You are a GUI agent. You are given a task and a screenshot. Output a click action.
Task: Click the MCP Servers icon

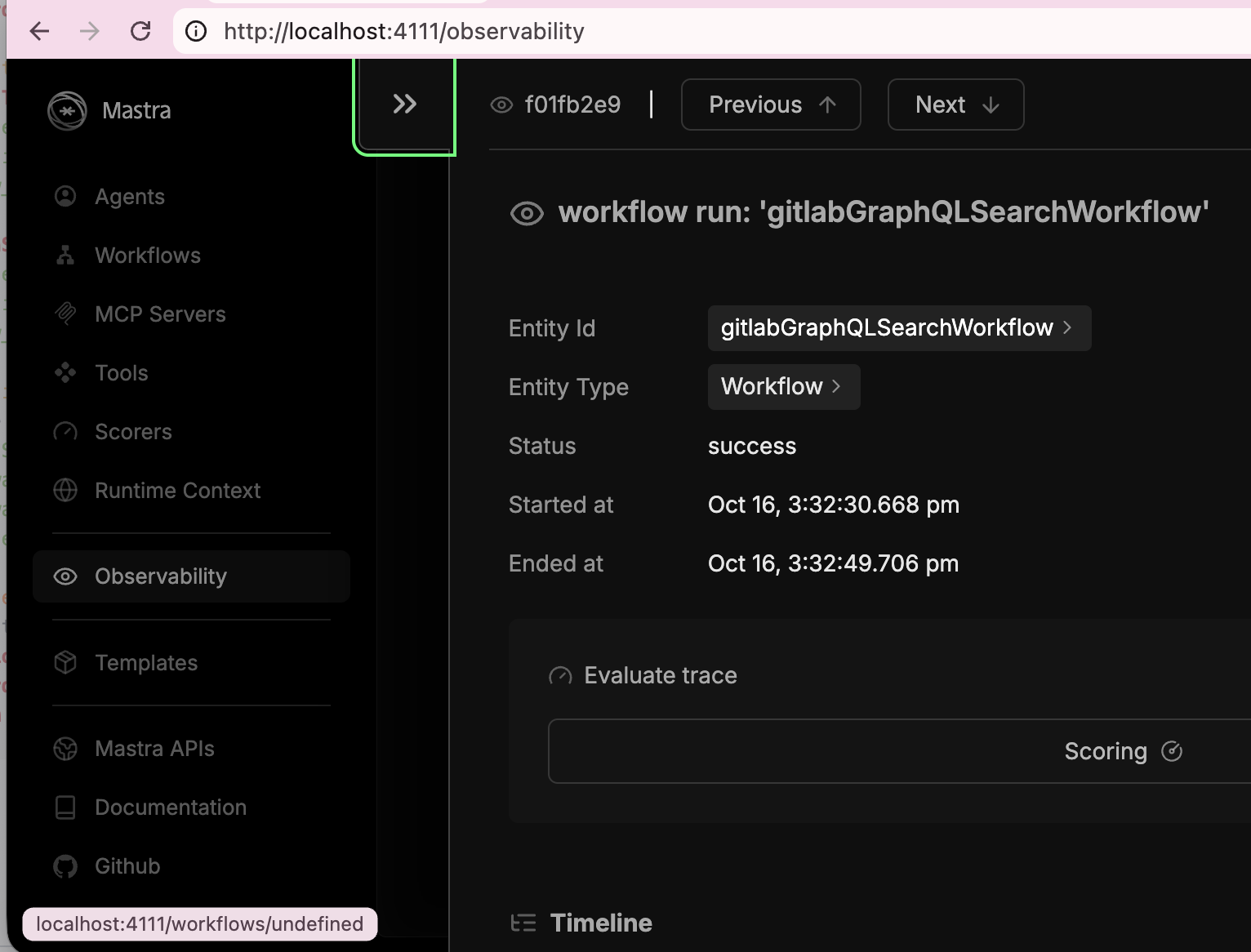coord(65,314)
